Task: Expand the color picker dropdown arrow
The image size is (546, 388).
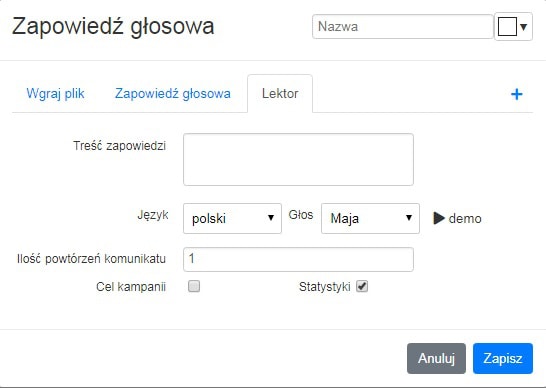Action: [x=523, y=26]
